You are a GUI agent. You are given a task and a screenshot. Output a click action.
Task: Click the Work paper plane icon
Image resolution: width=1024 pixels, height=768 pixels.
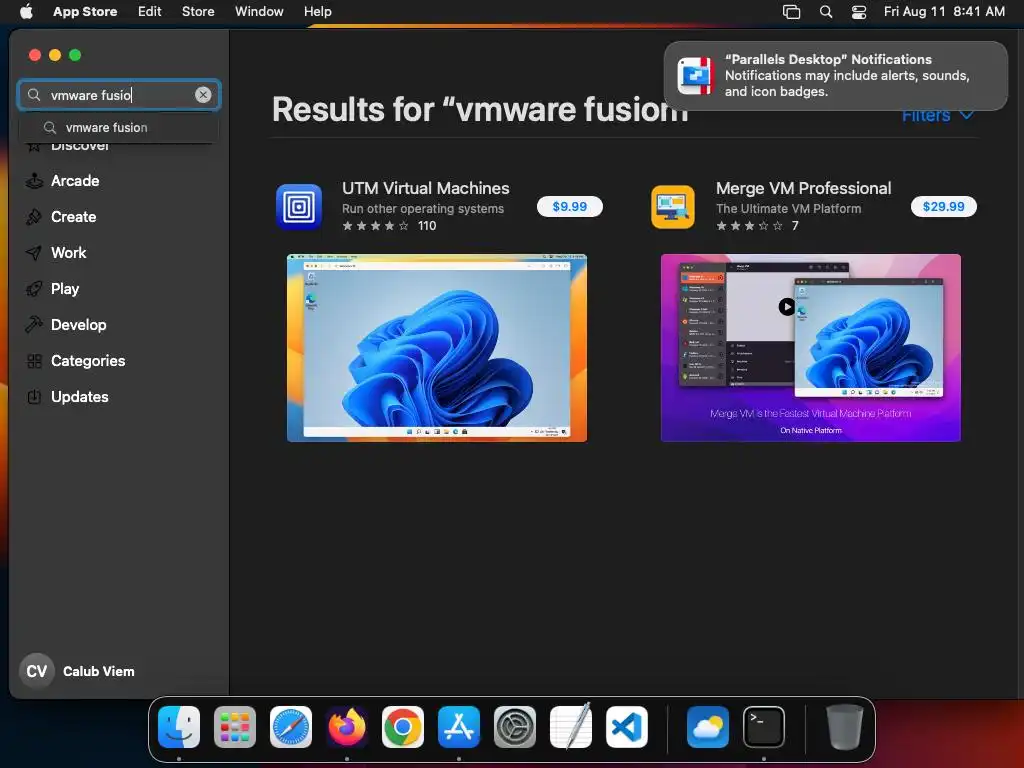(34, 253)
